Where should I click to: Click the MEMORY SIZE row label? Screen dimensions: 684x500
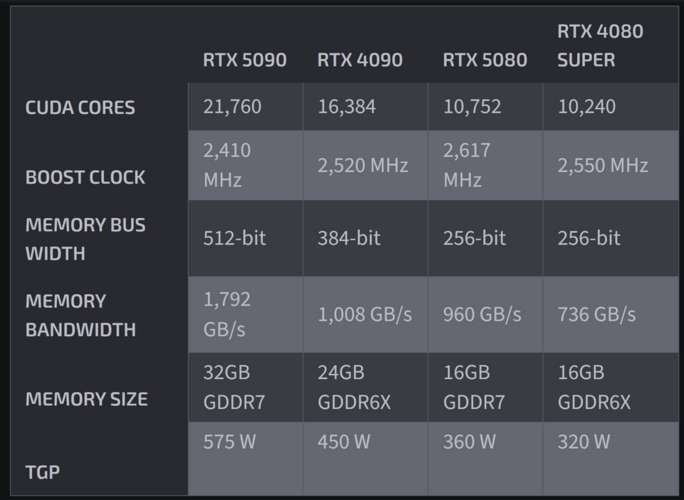(x=86, y=399)
